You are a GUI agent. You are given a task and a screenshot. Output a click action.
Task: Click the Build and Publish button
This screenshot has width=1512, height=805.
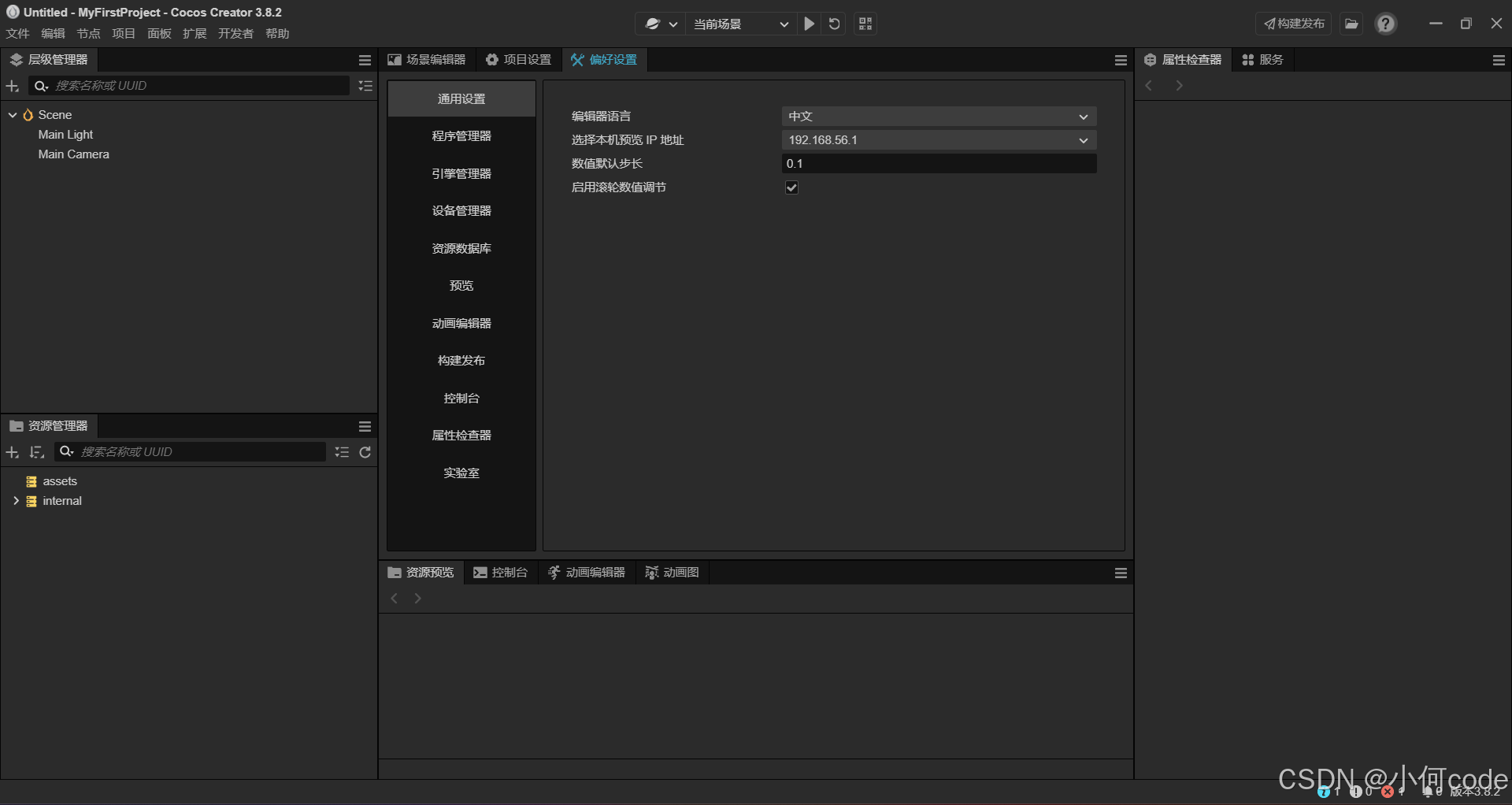(1294, 24)
